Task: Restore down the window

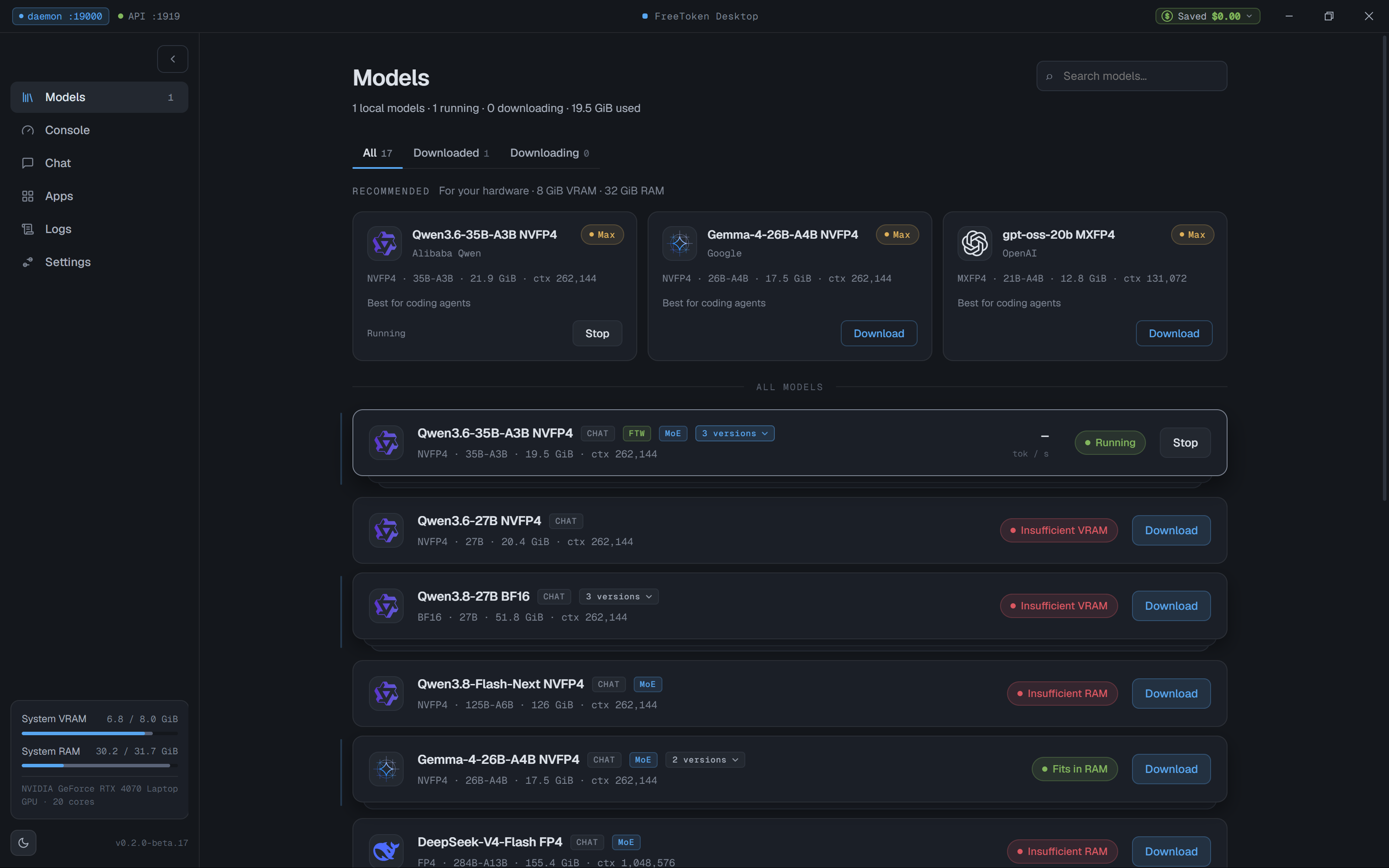Action: coord(1329,16)
